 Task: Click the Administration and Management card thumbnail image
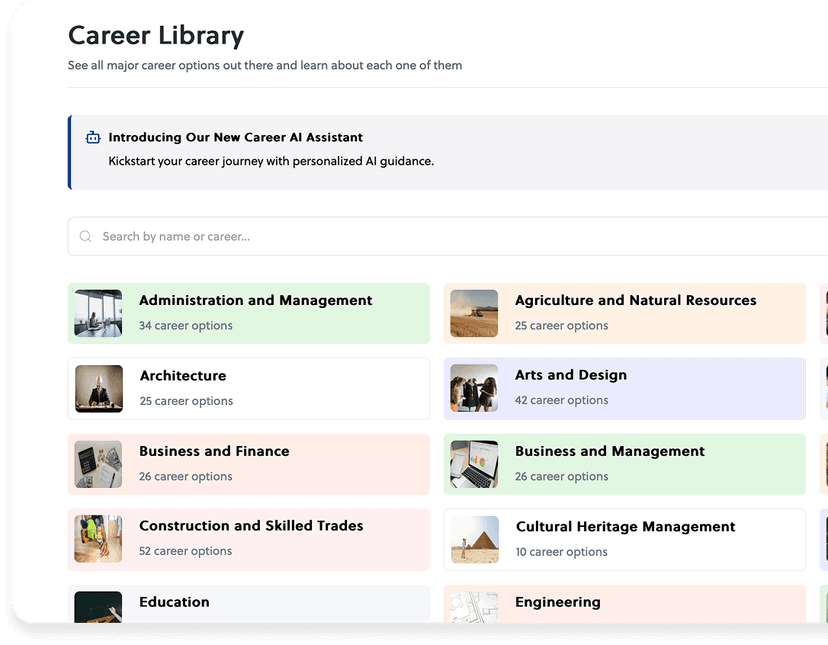(97, 312)
